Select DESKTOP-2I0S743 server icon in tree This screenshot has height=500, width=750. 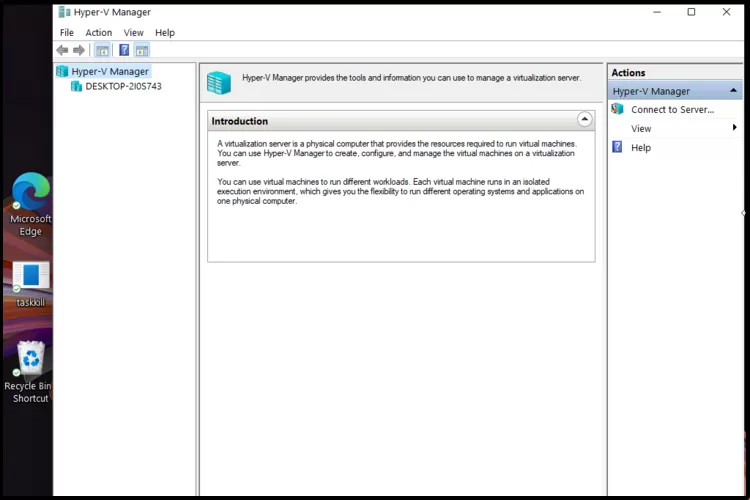(76, 86)
